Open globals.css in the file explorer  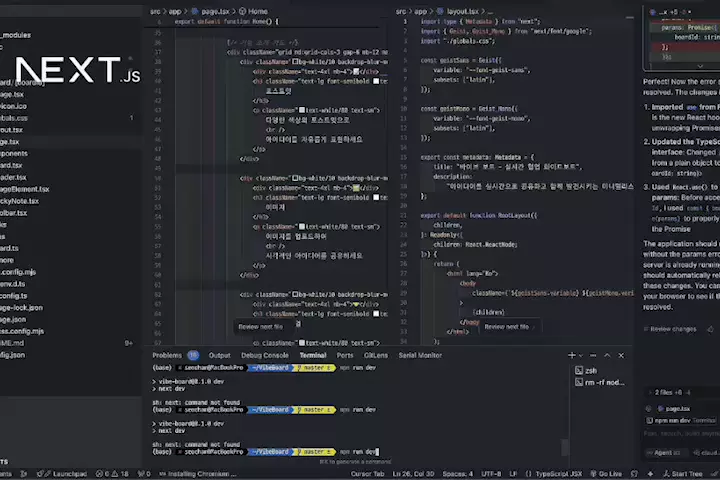(x=14, y=118)
